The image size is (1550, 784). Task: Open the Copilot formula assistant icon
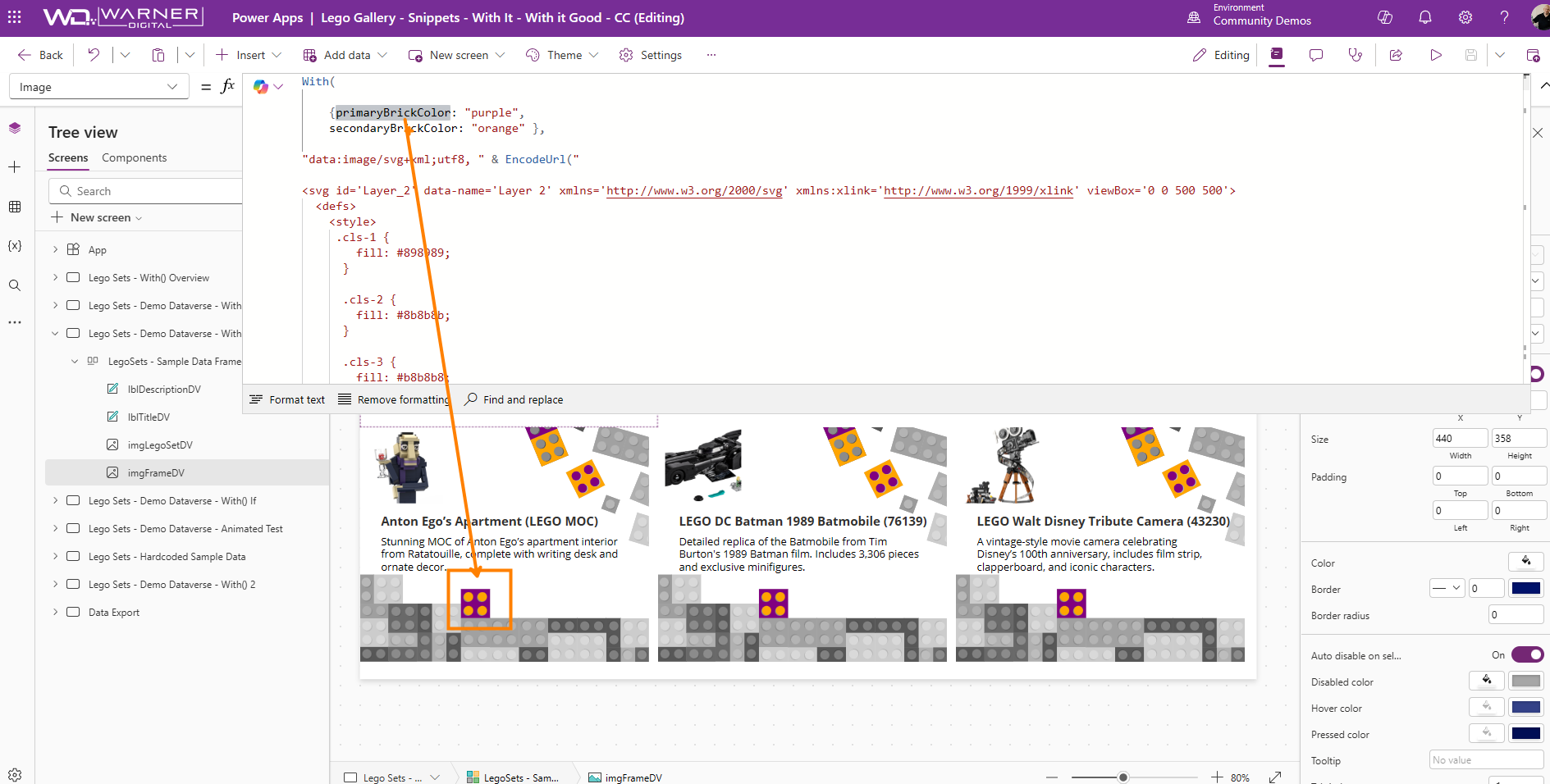(261, 86)
